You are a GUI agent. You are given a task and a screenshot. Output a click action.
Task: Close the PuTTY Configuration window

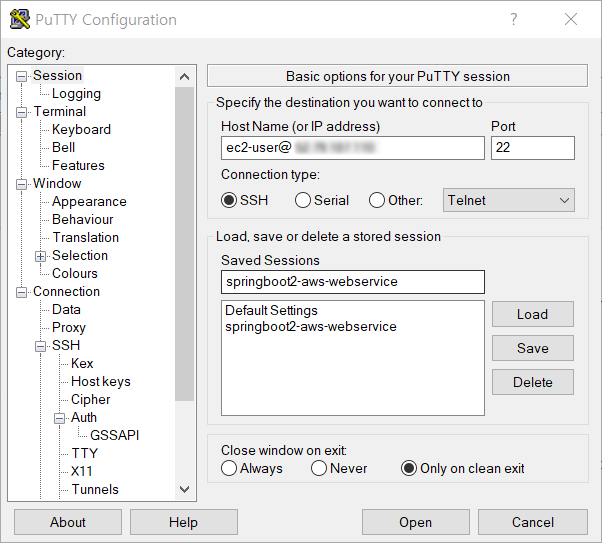point(571,19)
